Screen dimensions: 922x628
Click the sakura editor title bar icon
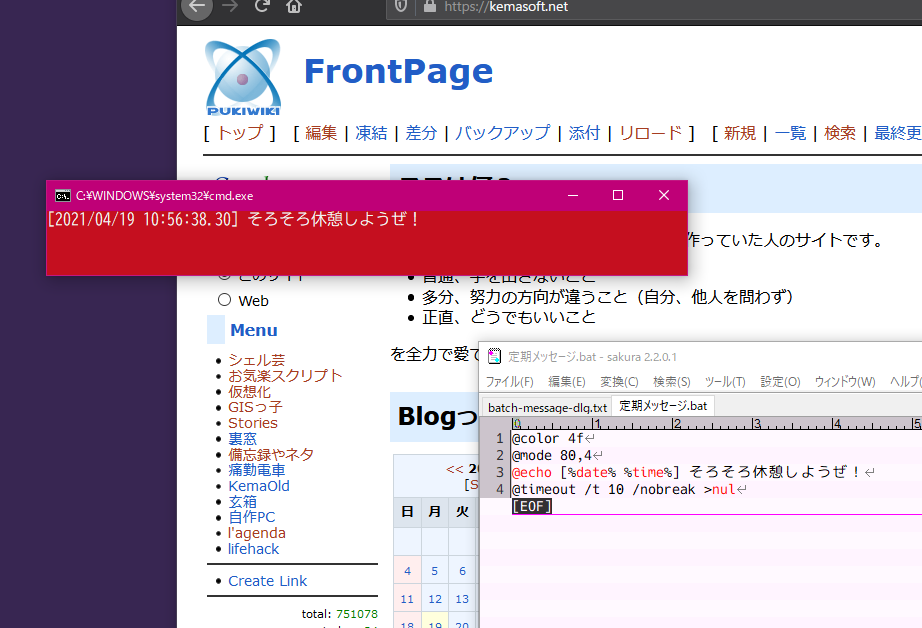click(x=494, y=356)
